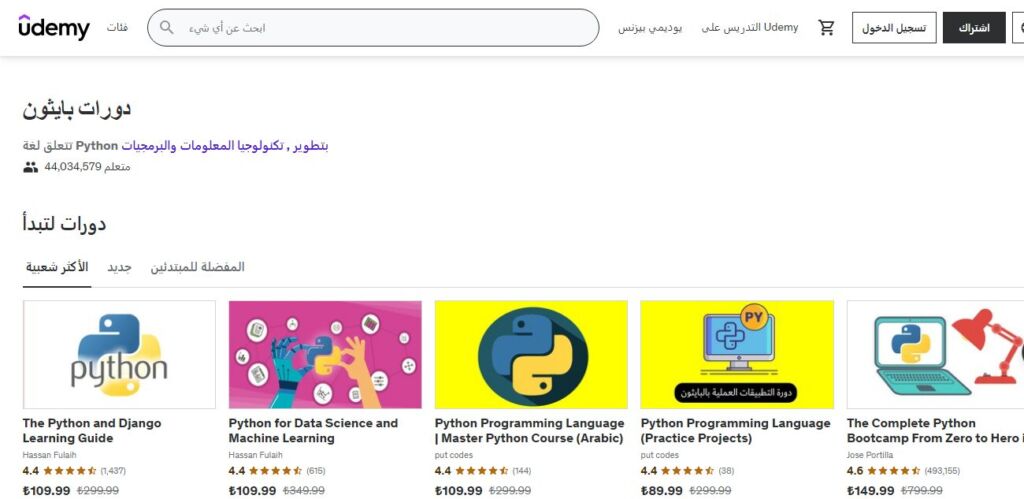The width and height of the screenshot is (1024, 499).
Task: Open the Python Programming Language Practice Projects title
Action: tap(735, 430)
